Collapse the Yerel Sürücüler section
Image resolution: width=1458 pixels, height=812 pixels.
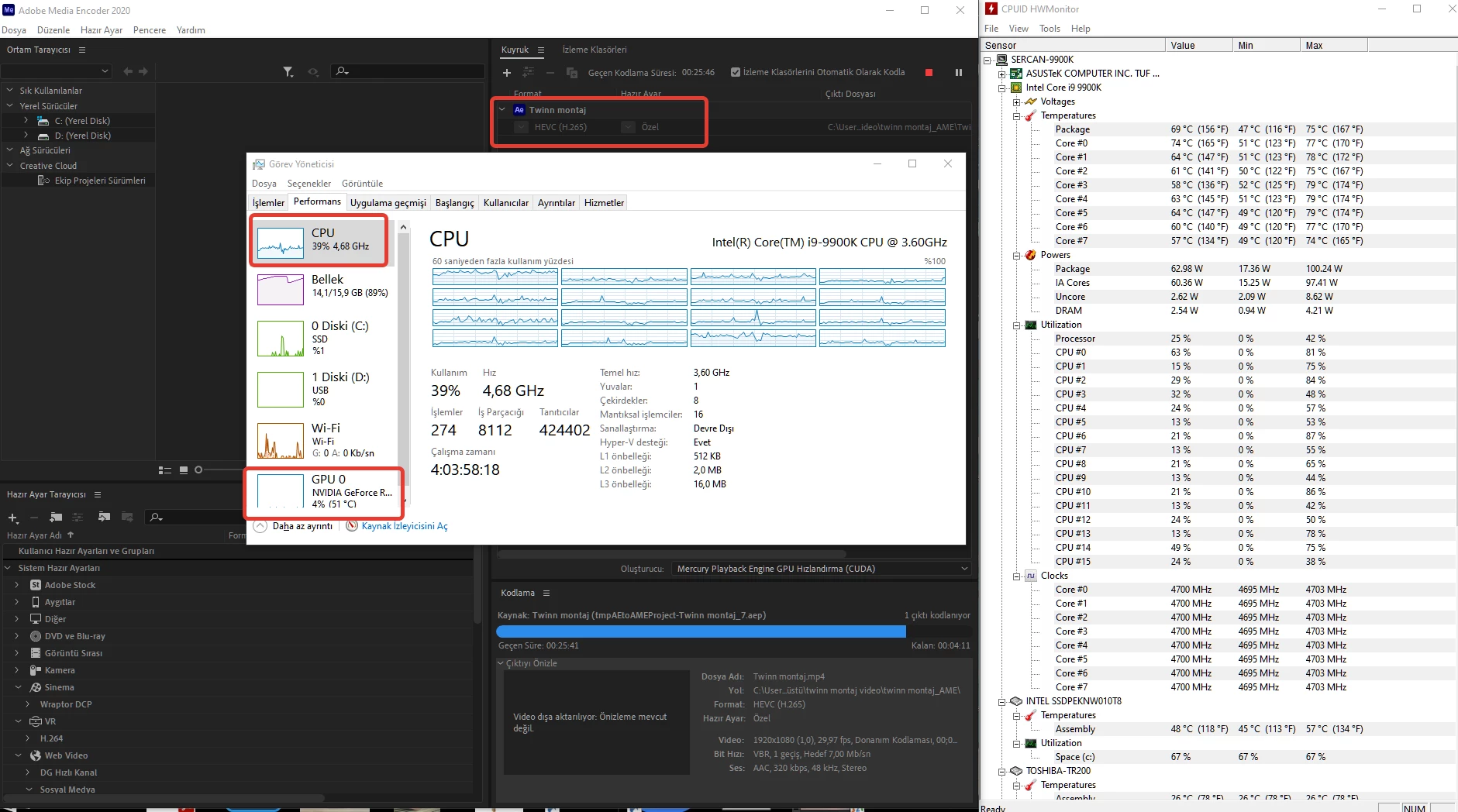[10, 105]
